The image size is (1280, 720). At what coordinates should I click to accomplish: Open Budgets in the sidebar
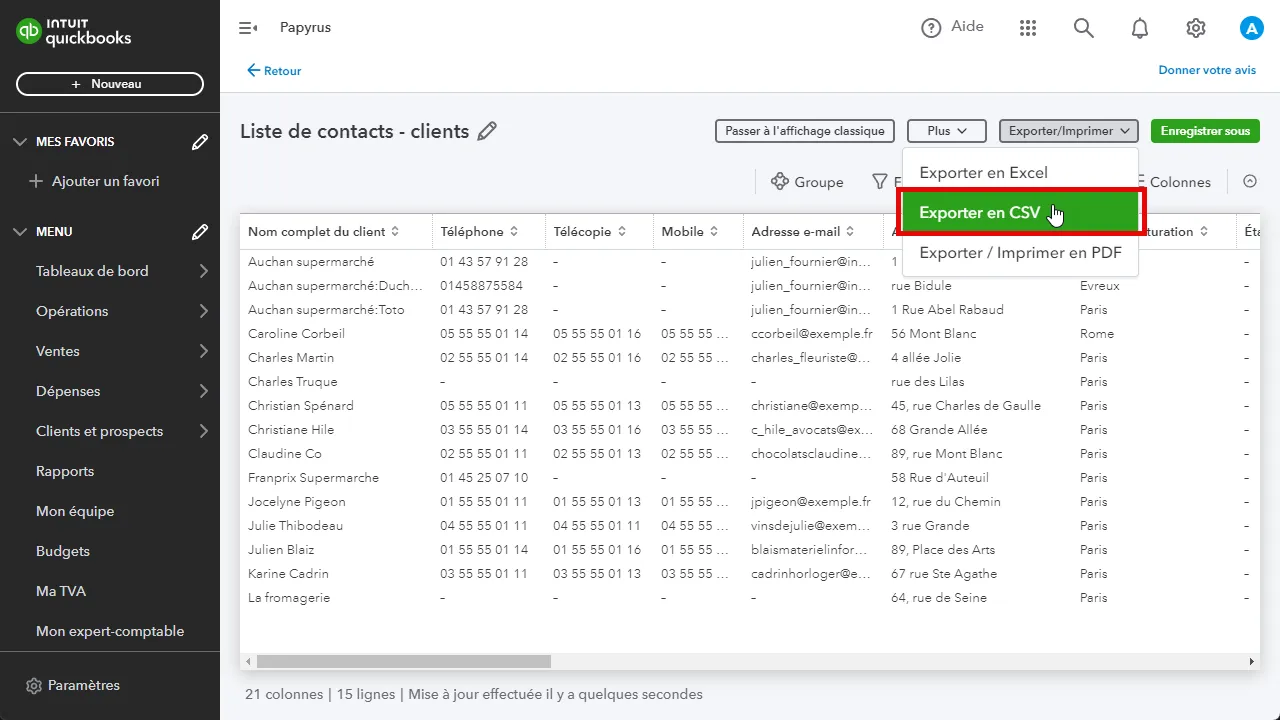[x=63, y=551]
